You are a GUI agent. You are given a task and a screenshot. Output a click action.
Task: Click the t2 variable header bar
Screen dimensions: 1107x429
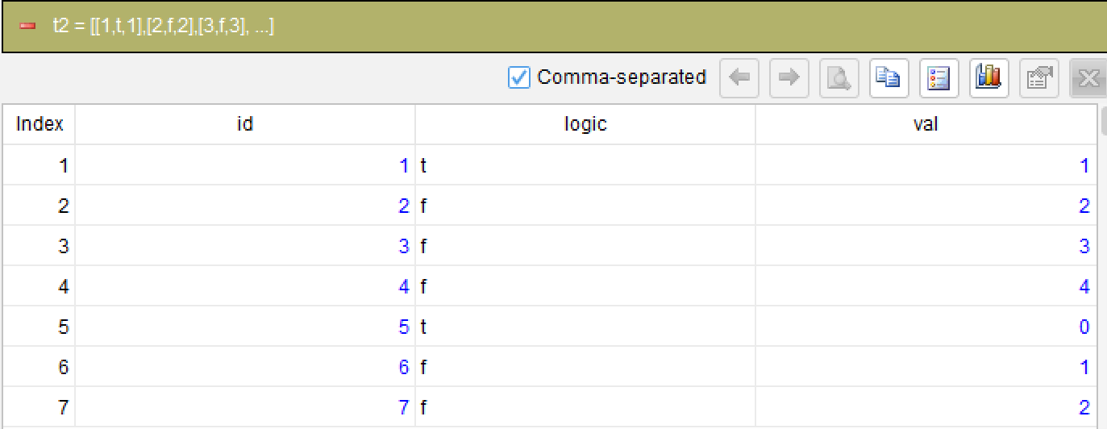[x=554, y=27]
